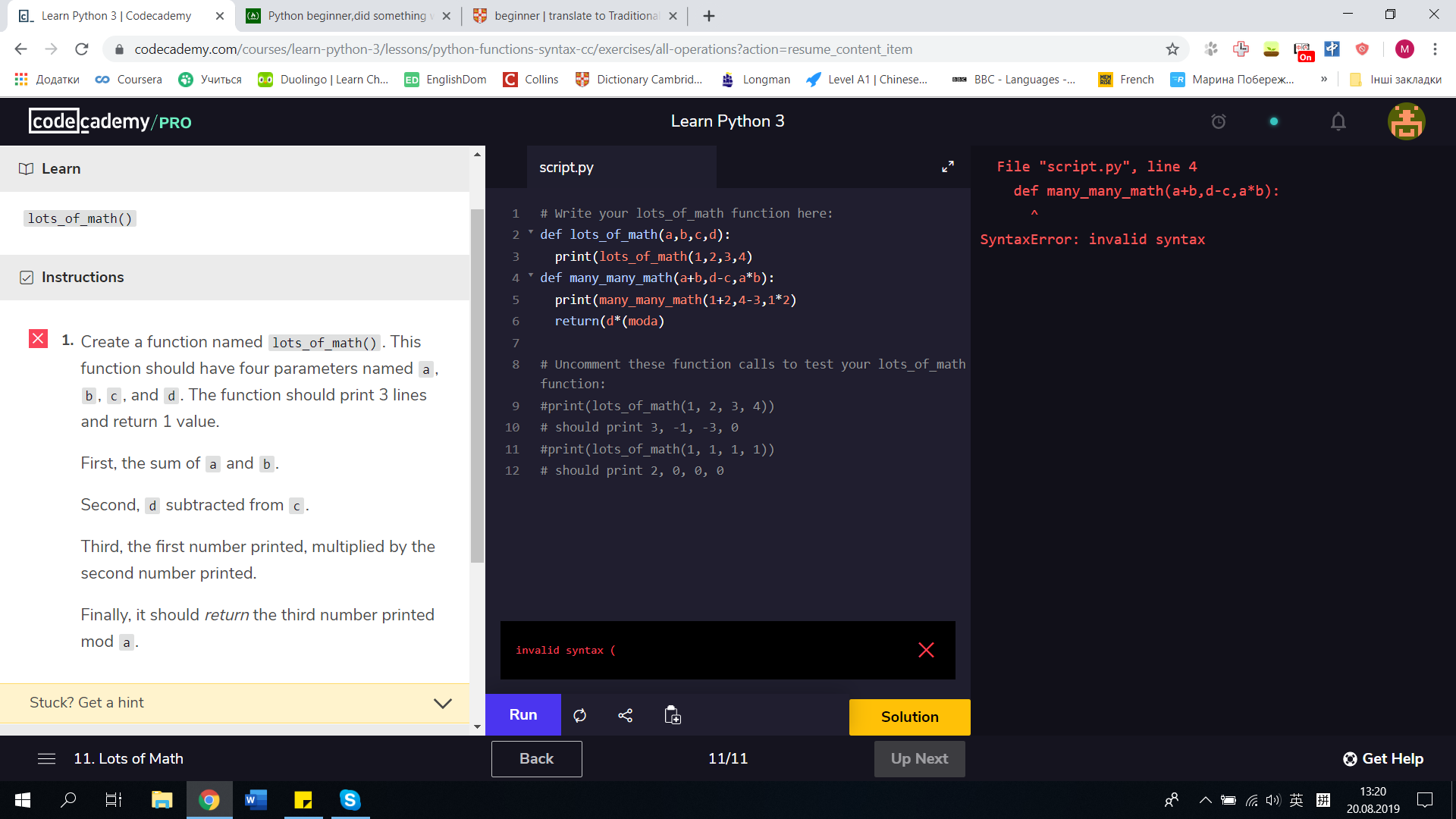Switch to the Python beginner browser tab
The width and height of the screenshot is (1456, 819).
pos(347,16)
